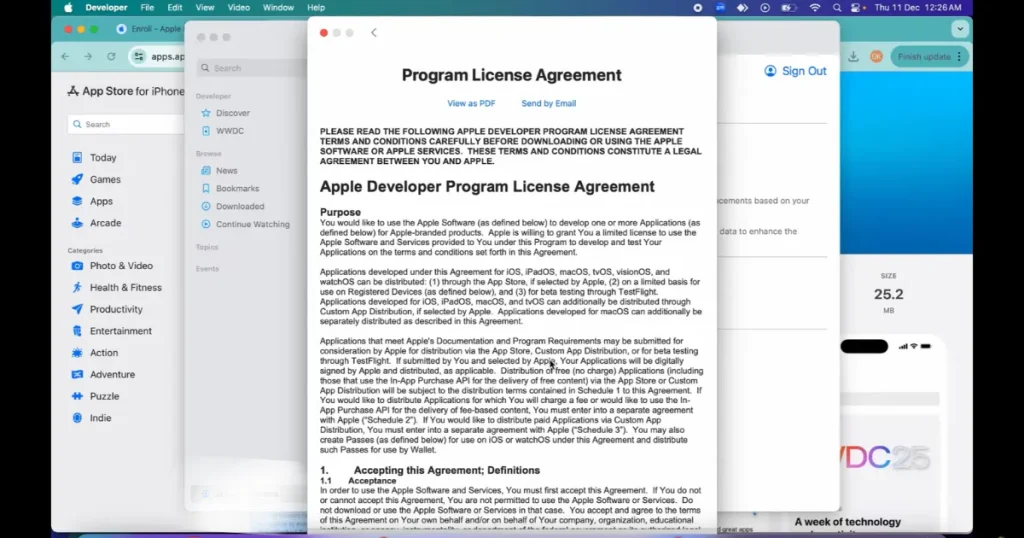1024x538 pixels.
Task: Select Adventure category
Action: pos(112,375)
